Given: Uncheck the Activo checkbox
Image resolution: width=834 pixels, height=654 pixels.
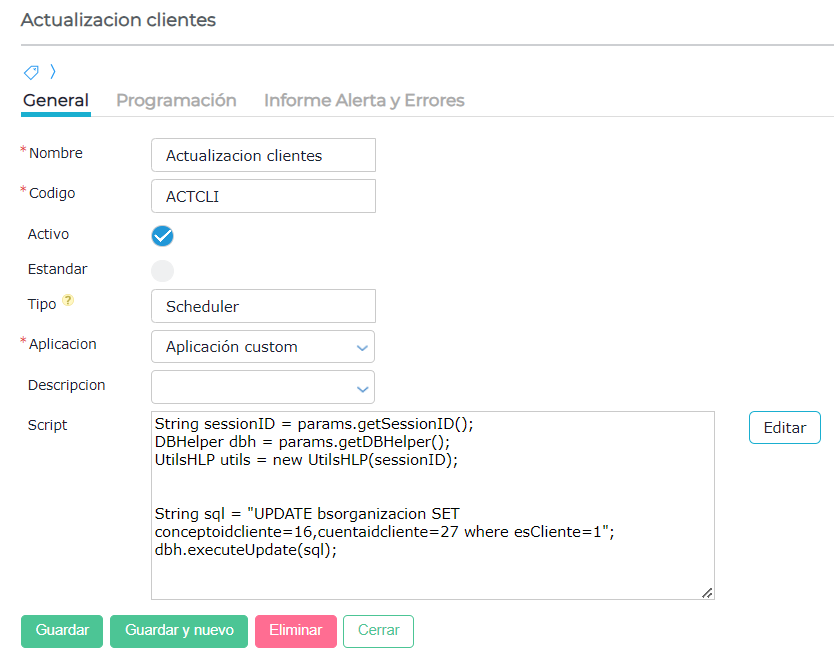Looking at the screenshot, I should point(162,236).
